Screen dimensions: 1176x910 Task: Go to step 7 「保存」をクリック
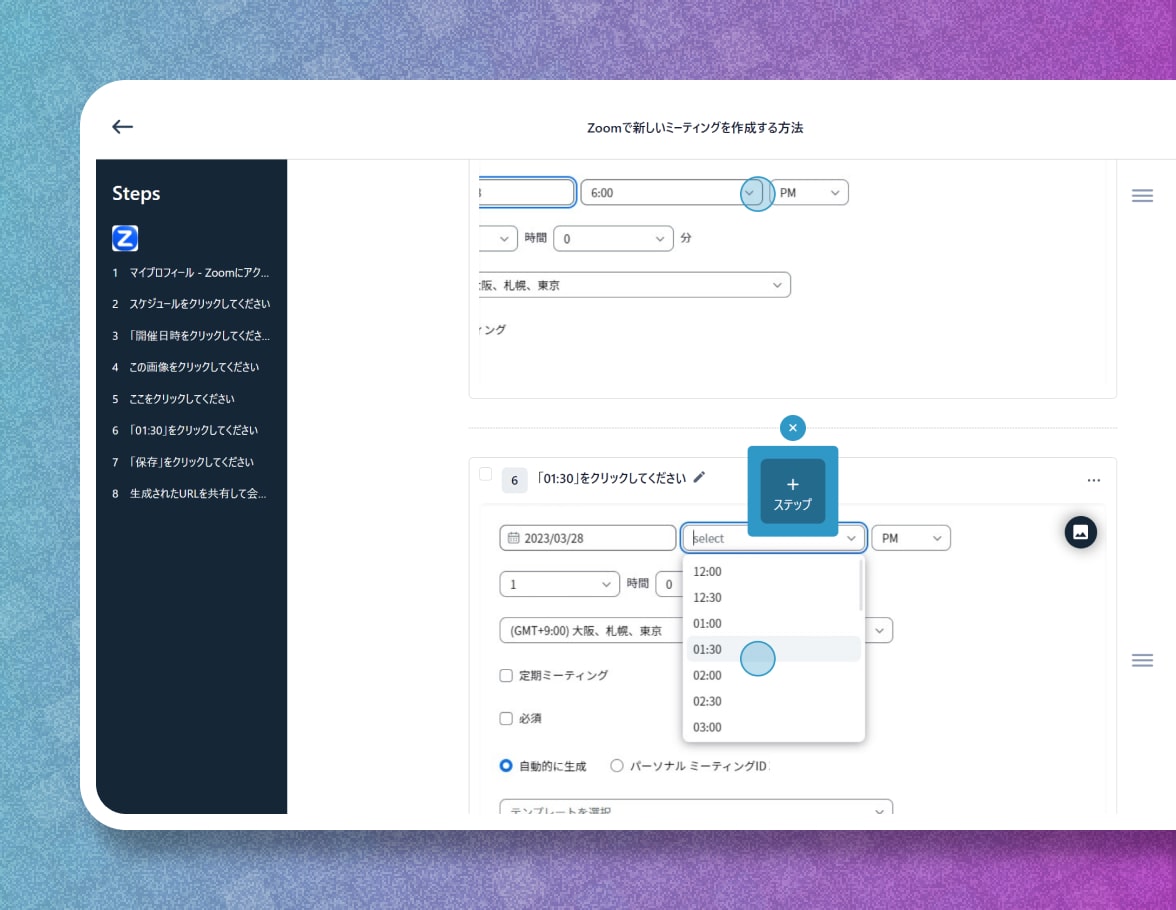[x=183, y=461]
